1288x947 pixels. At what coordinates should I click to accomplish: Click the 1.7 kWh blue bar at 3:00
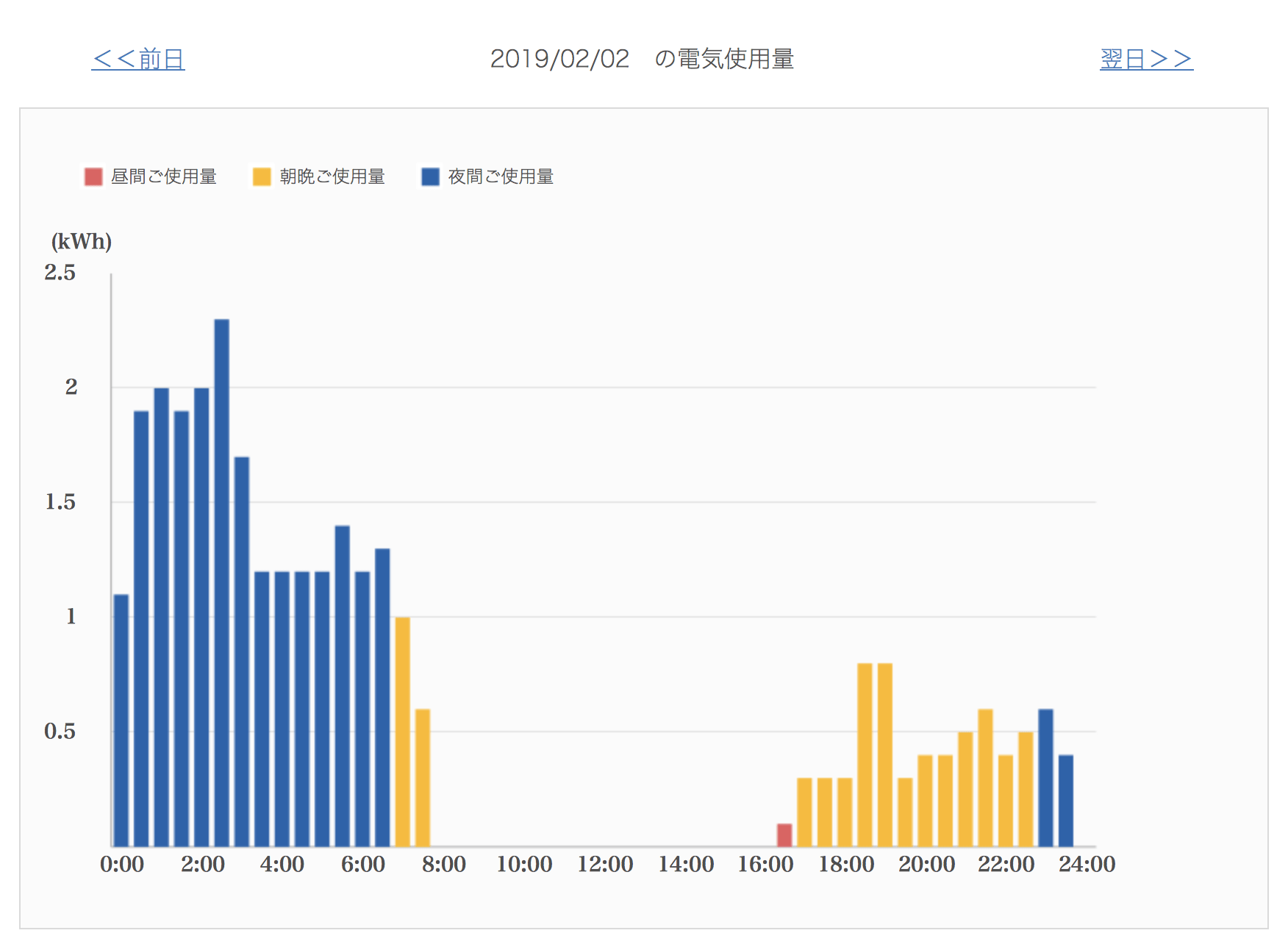point(242,651)
